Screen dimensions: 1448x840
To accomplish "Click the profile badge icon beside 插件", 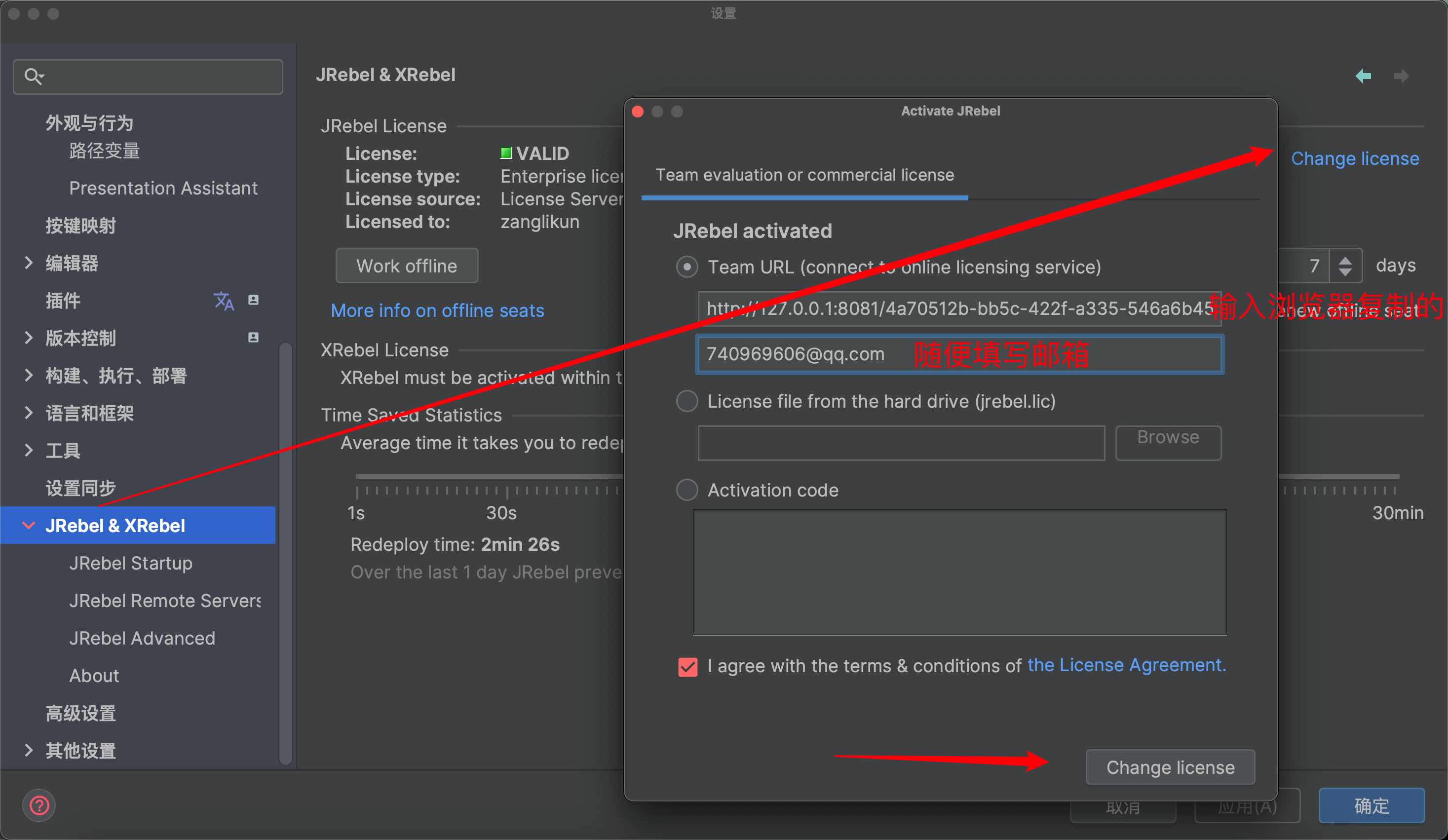I will click(x=253, y=300).
